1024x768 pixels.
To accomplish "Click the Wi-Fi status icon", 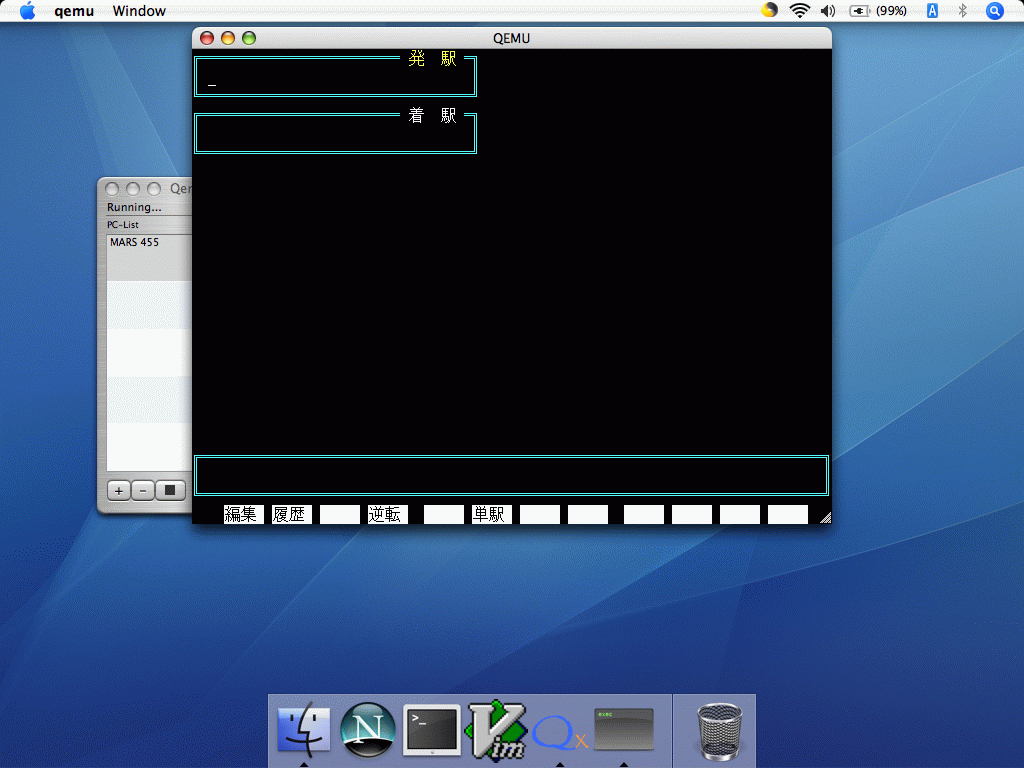I will click(x=799, y=10).
